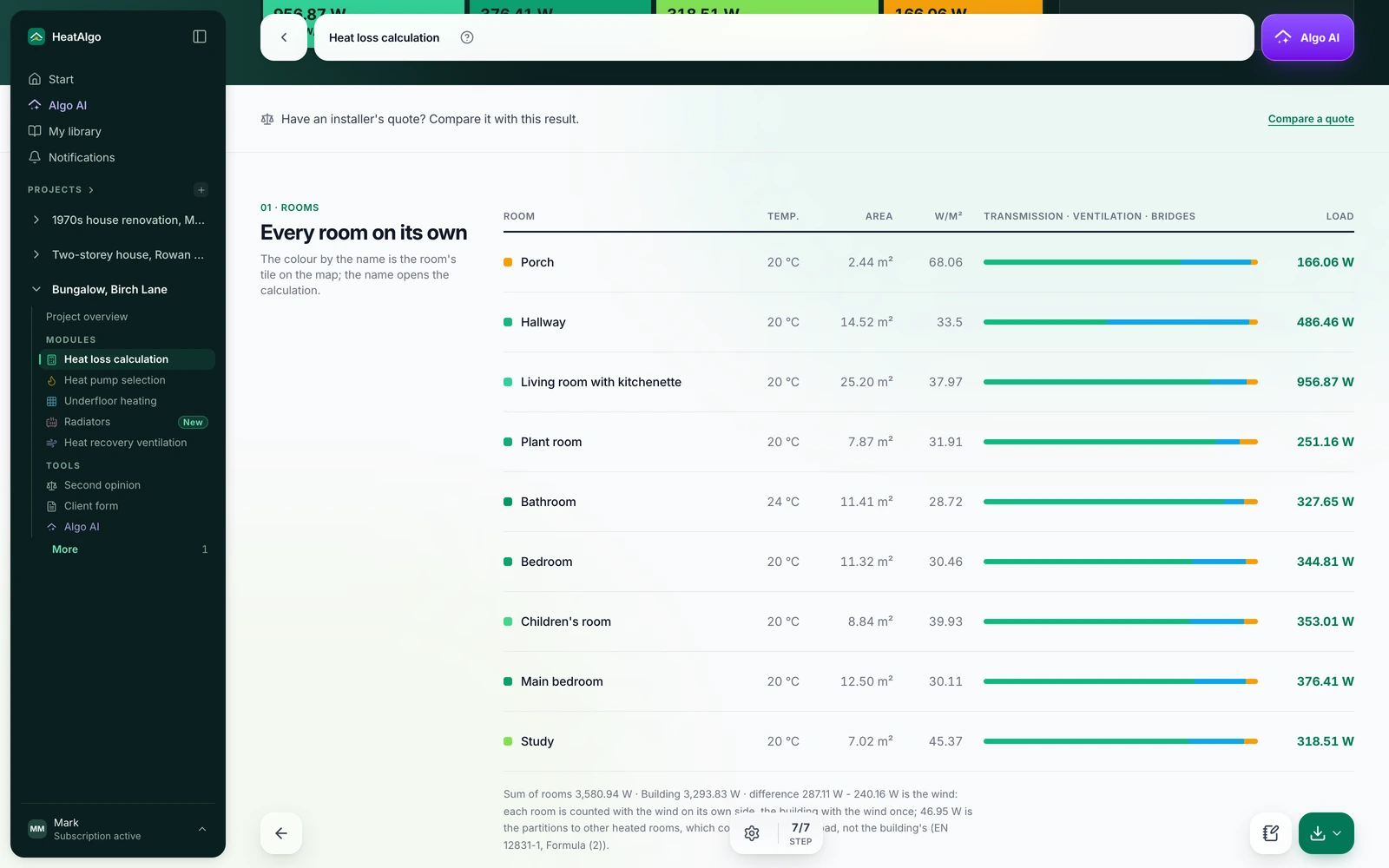Click the Plant room area 7.87 m²
Viewport: 1389px width, 868px height.
pos(871,442)
